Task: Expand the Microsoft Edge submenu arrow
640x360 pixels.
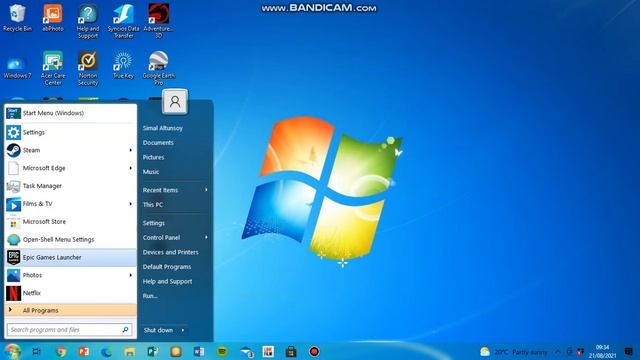Action: click(131, 168)
